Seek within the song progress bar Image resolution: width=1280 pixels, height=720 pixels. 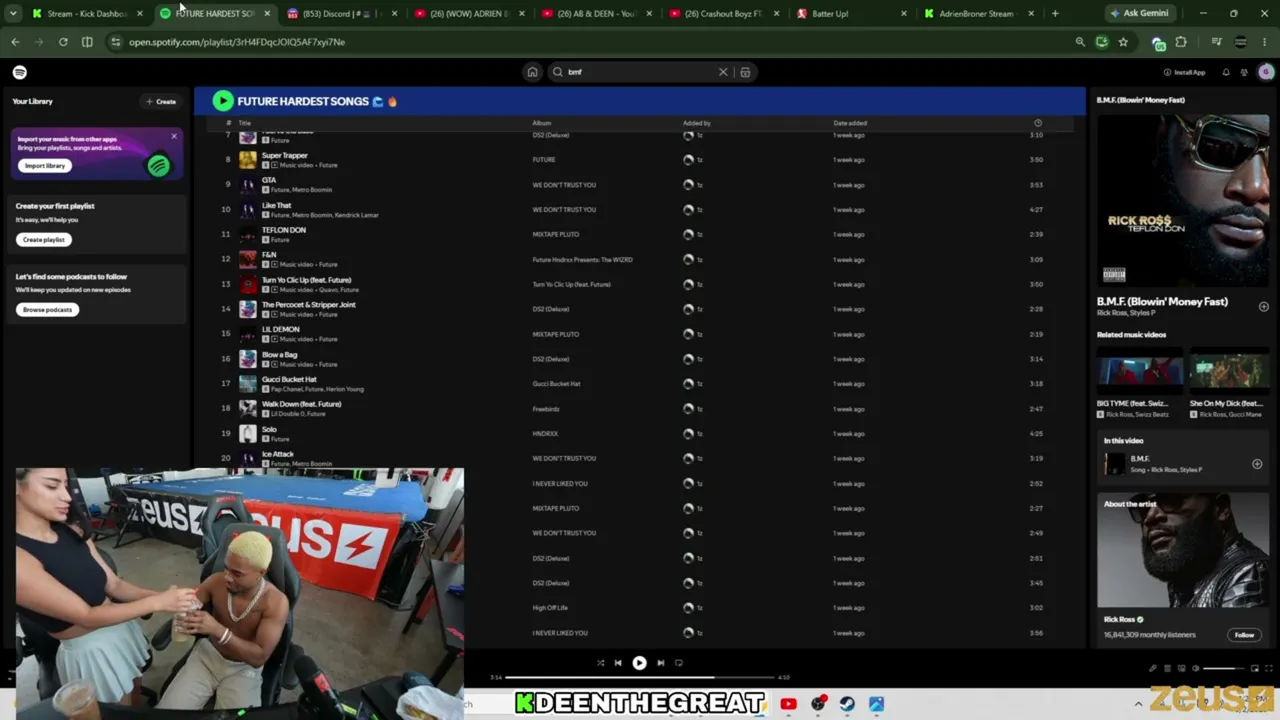pos(640,677)
